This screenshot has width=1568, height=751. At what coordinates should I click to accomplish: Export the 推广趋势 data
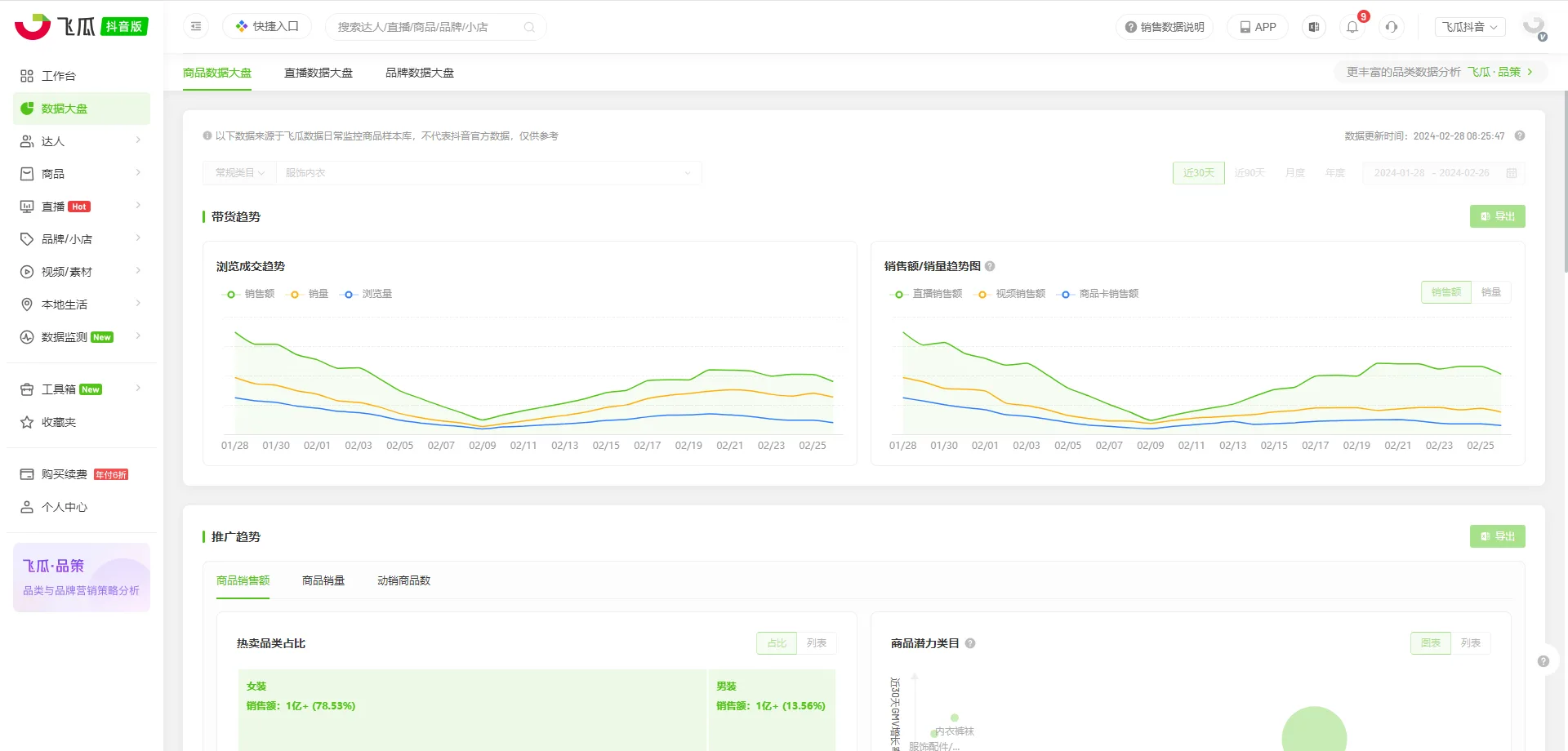coord(1498,536)
